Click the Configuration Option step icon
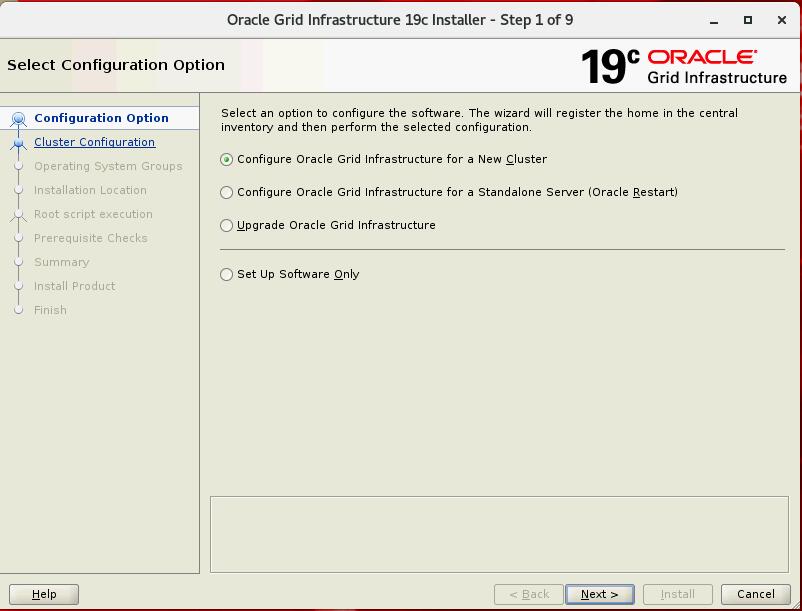802x611 pixels. (17, 119)
